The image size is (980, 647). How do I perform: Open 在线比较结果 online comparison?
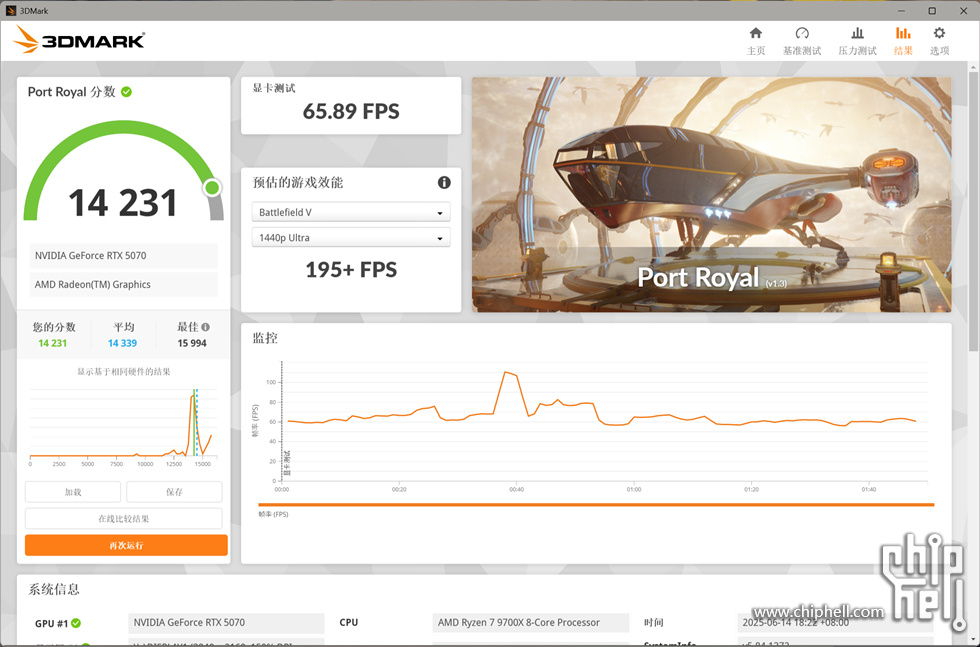pos(124,519)
